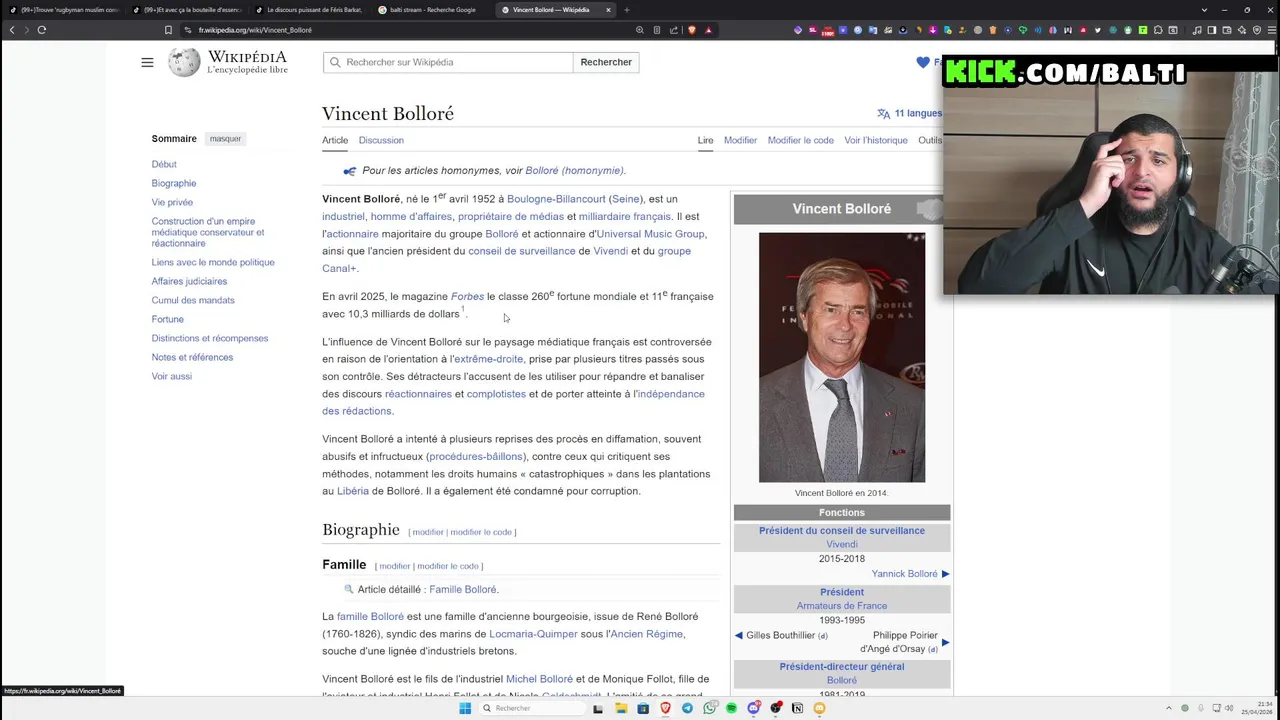Viewport: 1280px width, 720px height.
Task: Open Brave browser taskbar icon
Action: coord(665,708)
